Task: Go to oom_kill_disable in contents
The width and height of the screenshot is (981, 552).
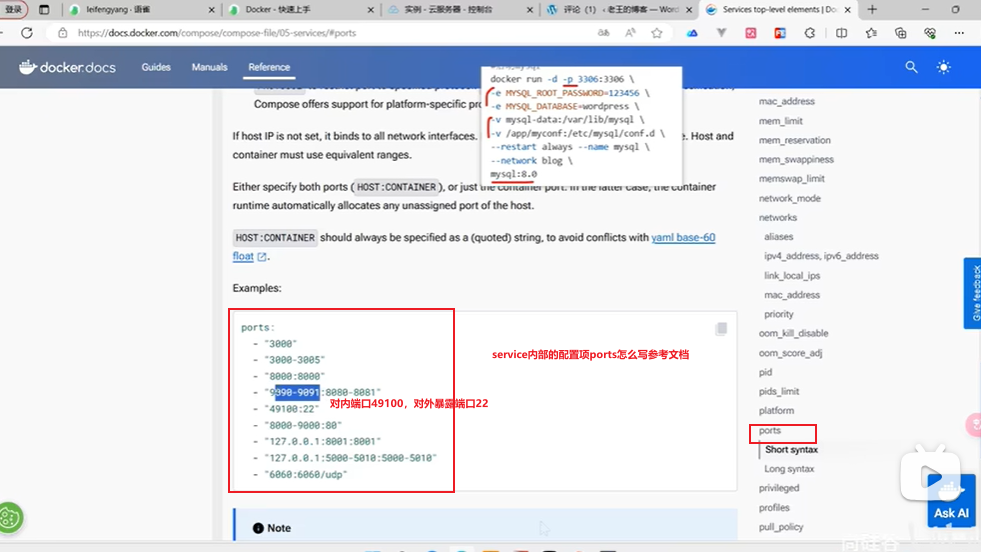Action: tap(793, 333)
